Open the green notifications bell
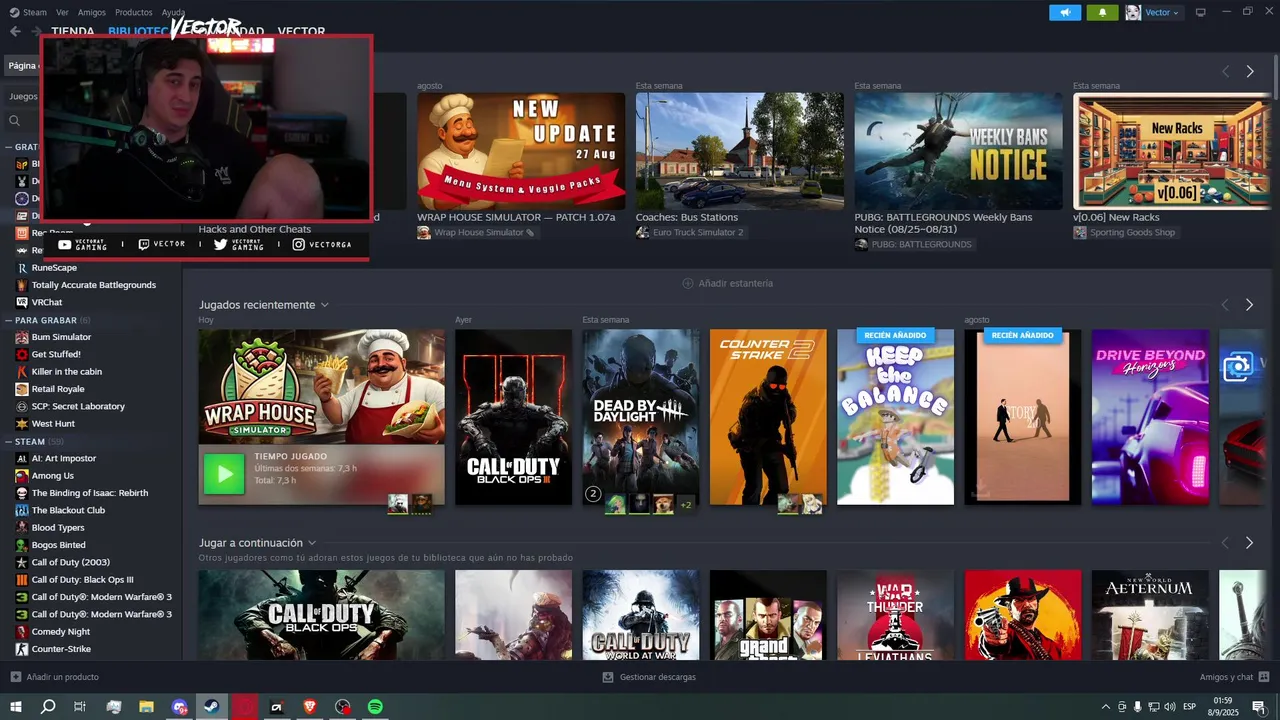 (1102, 12)
